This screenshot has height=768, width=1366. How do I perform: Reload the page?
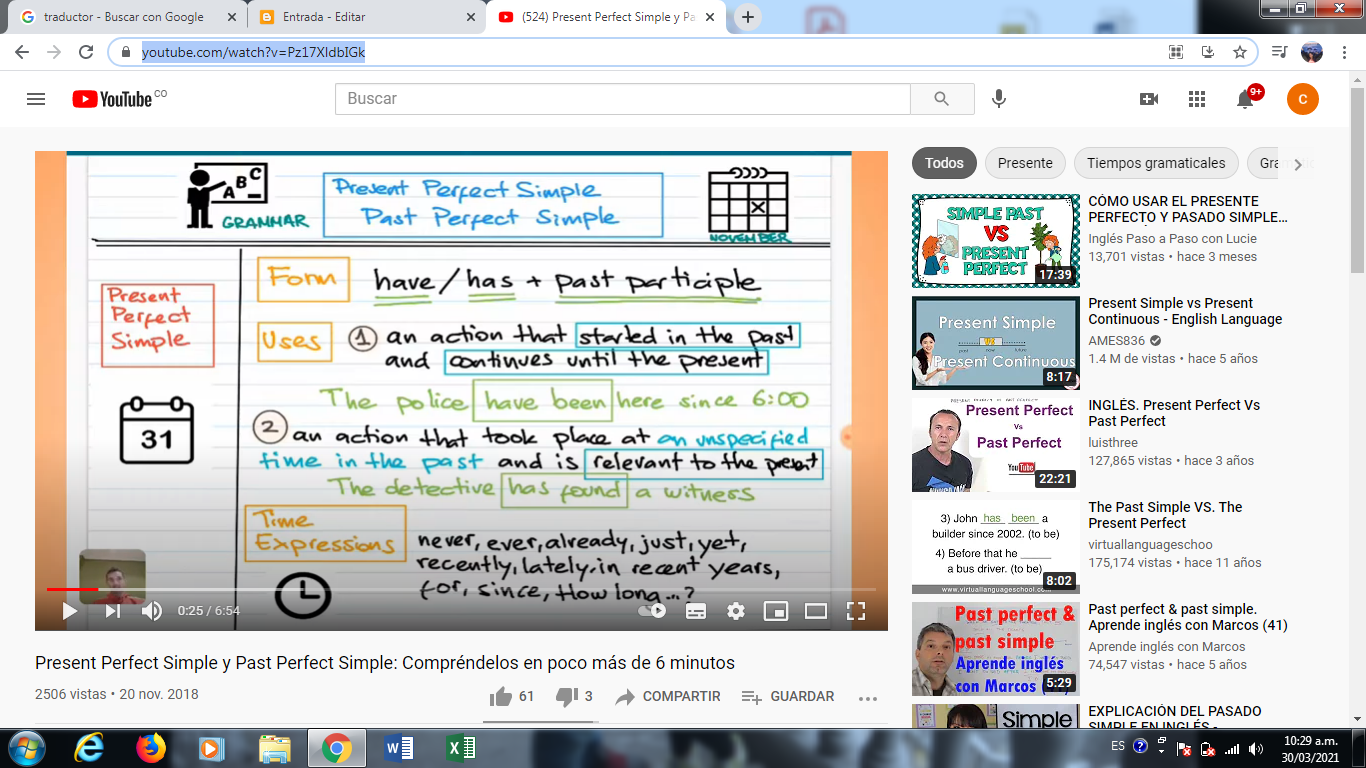[86, 52]
